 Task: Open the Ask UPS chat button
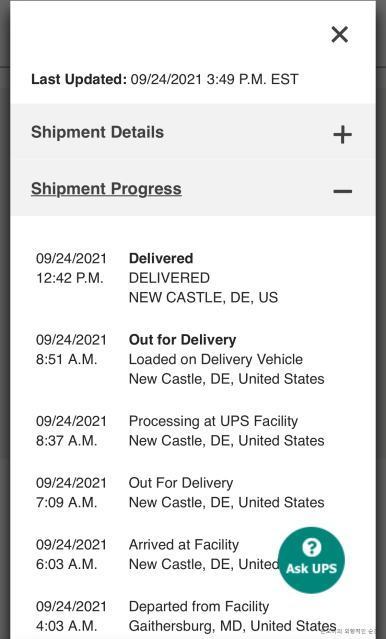(311, 560)
